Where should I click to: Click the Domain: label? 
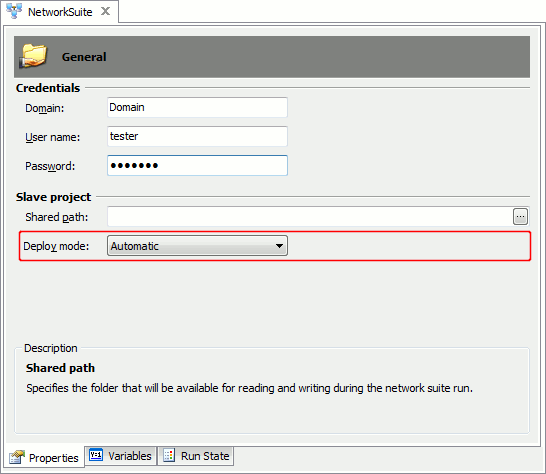pyautogui.click(x=45, y=108)
